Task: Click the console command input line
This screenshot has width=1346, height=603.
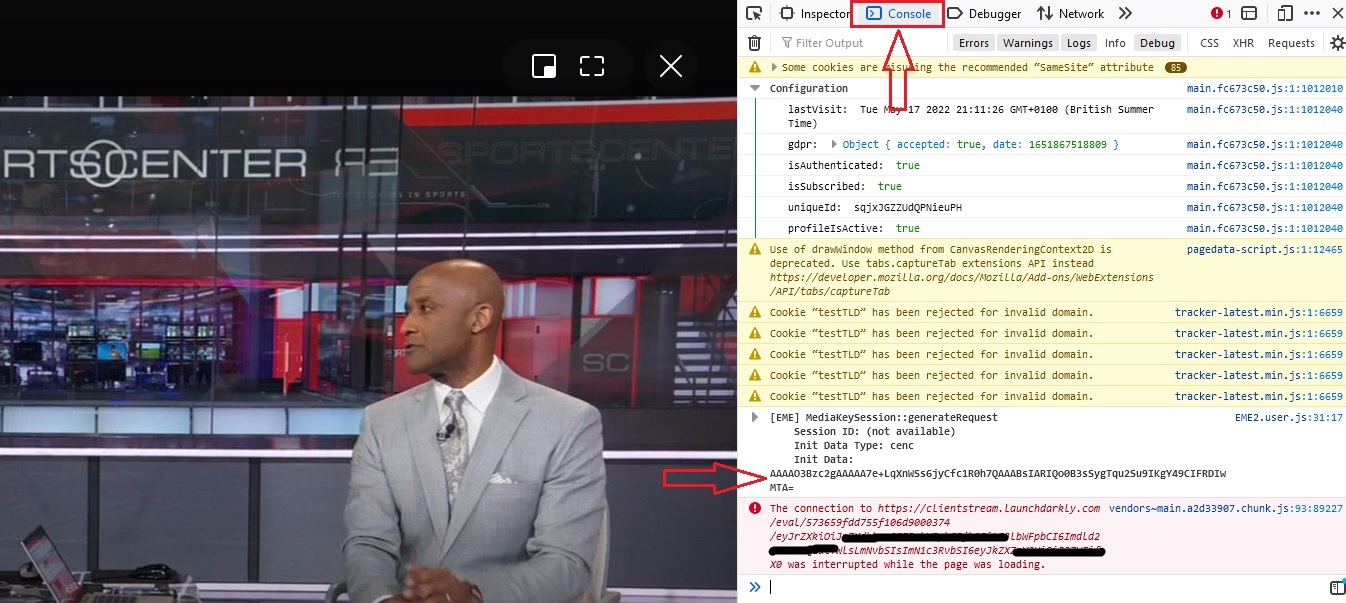Action: tap(1045, 587)
